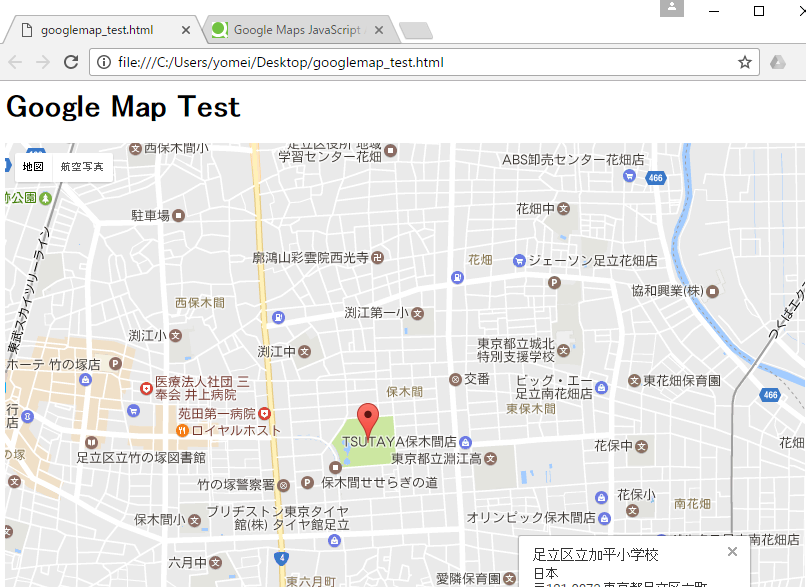Screen dimensions: 806x587
Task: Click the 保木間小 school icon
Action: (x=194, y=520)
